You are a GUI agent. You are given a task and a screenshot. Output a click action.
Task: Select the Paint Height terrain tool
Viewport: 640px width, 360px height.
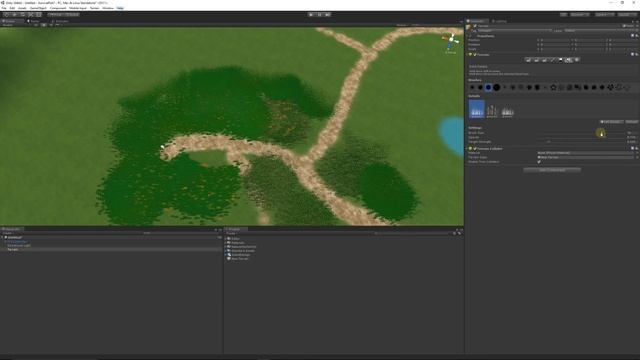coord(536,60)
